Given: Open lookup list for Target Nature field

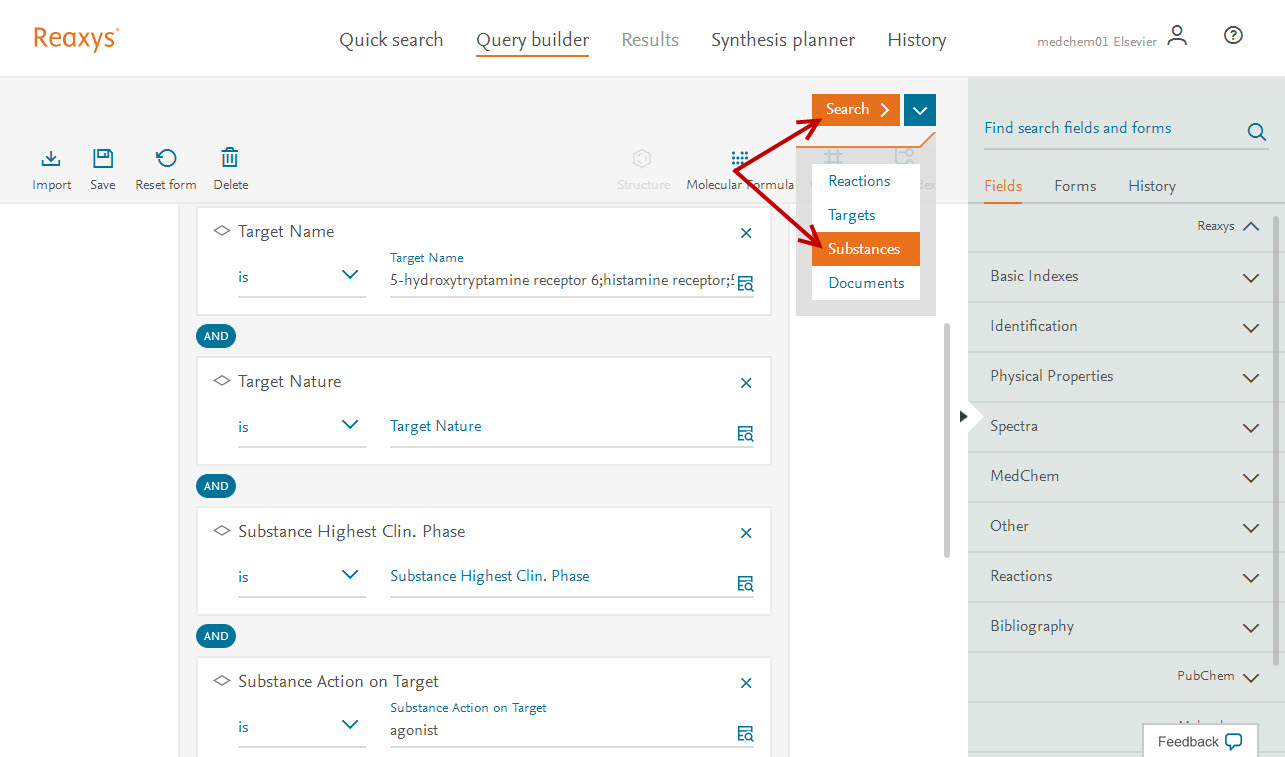Looking at the screenshot, I should point(745,434).
